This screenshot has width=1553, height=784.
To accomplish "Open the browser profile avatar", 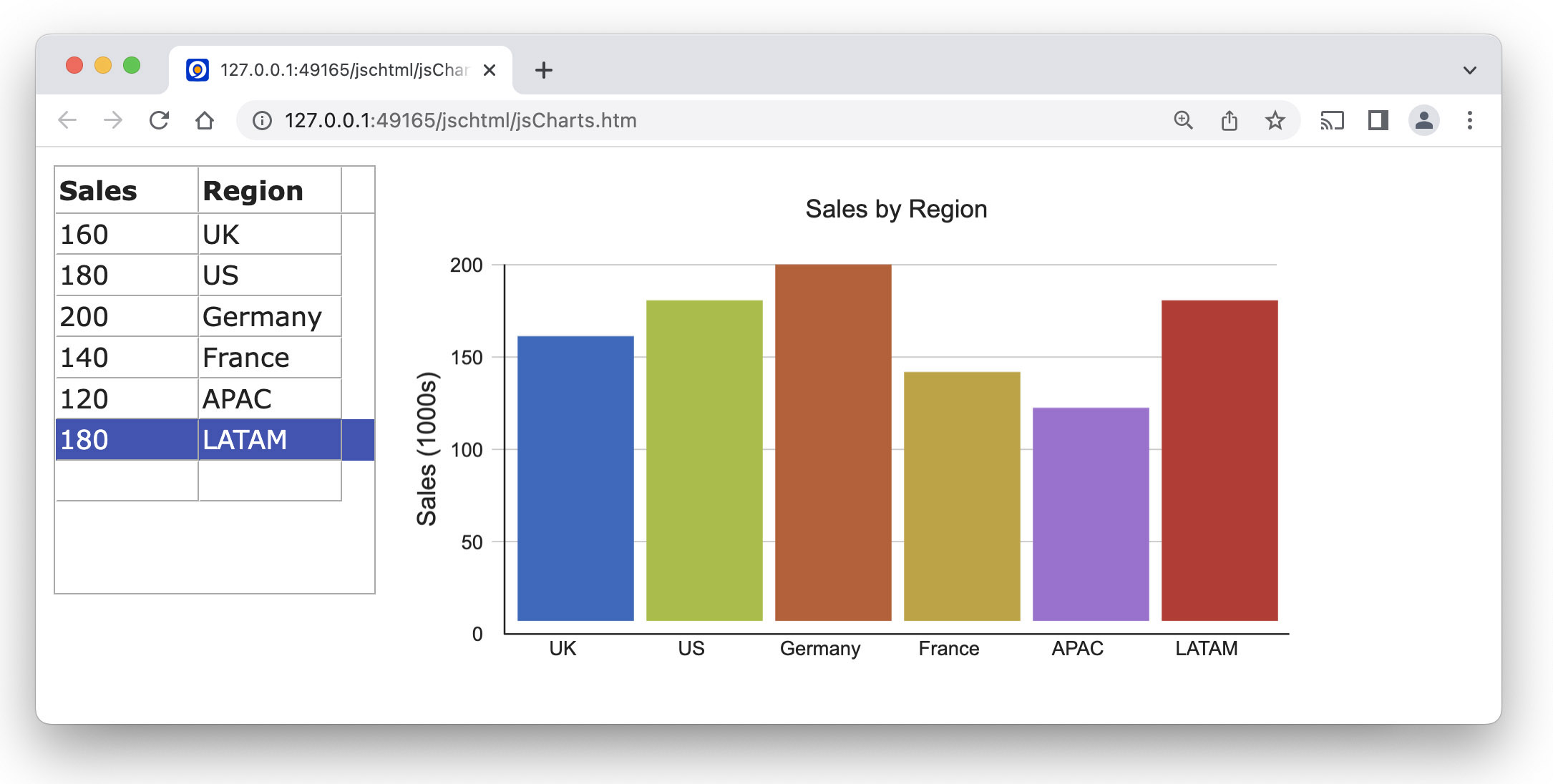I will point(1424,120).
